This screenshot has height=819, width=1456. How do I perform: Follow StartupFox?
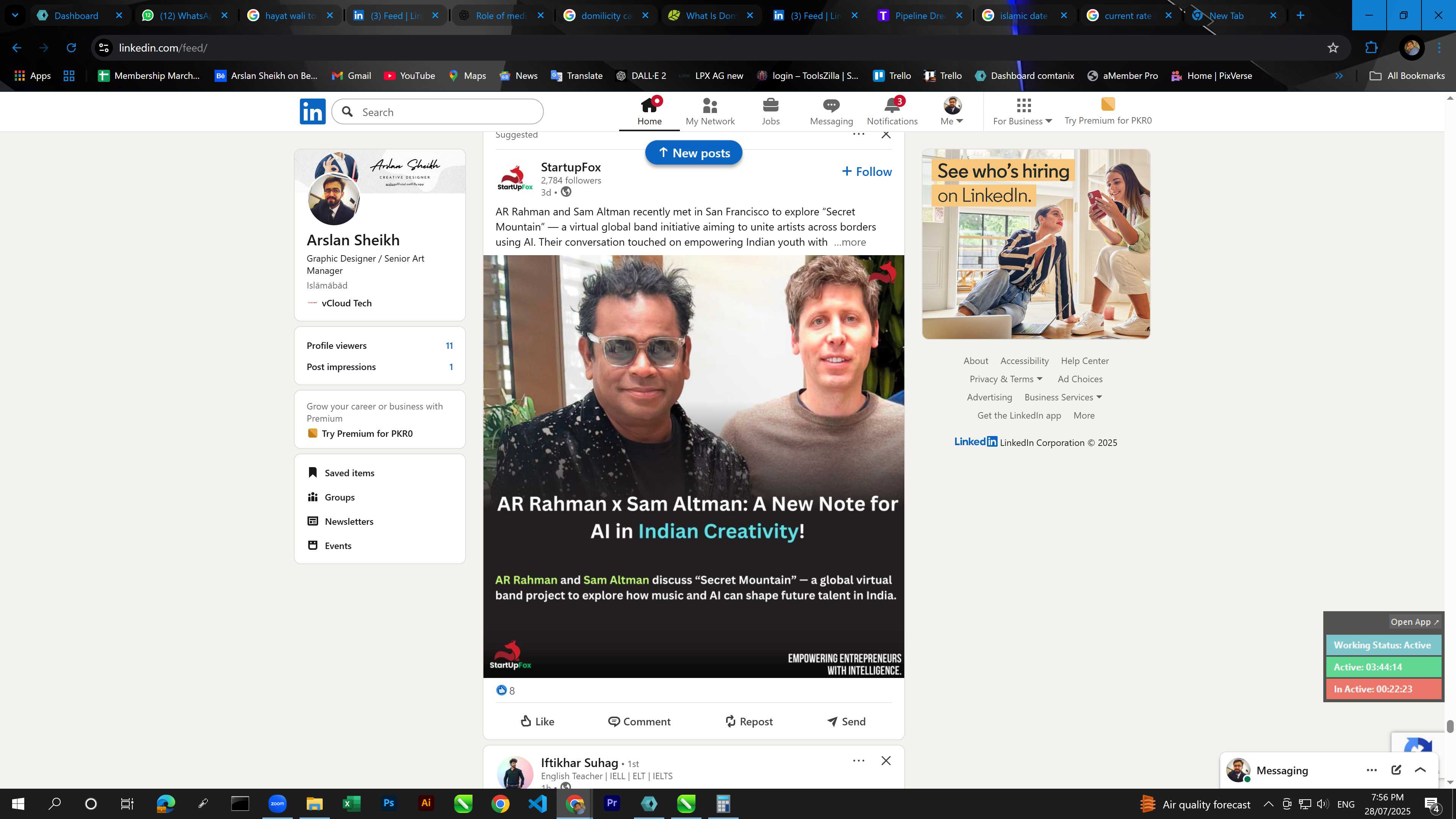[866, 171]
